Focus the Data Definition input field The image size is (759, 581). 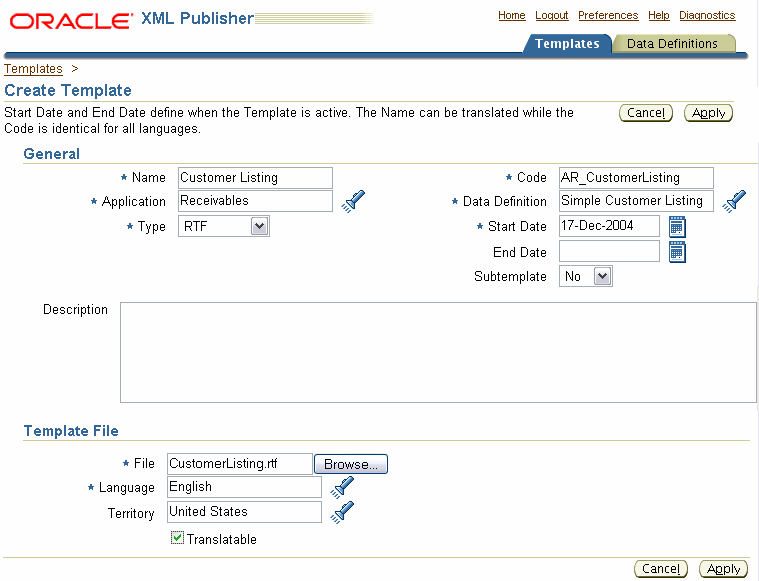click(x=636, y=201)
